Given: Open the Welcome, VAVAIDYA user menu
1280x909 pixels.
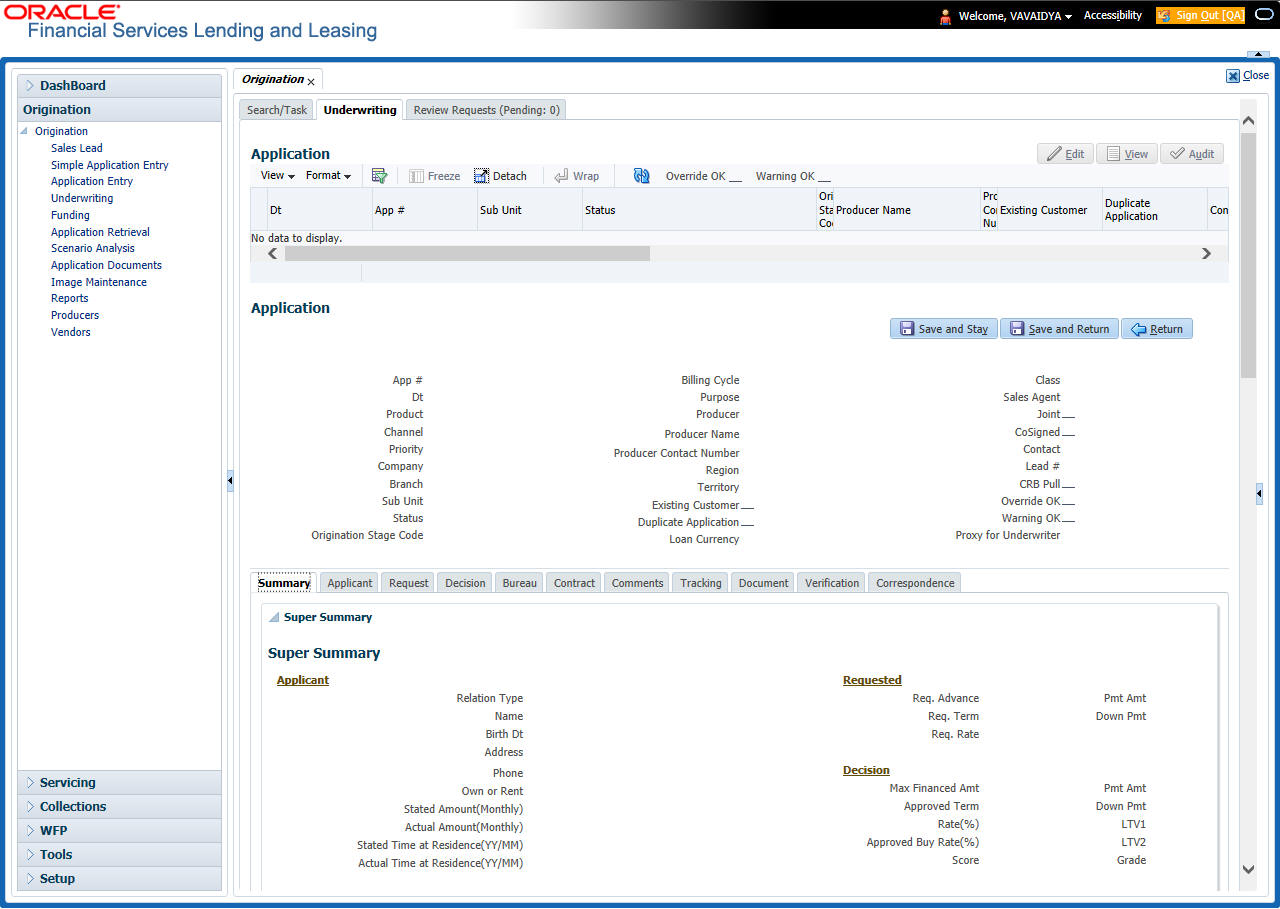Looking at the screenshot, I should 1015,16.
